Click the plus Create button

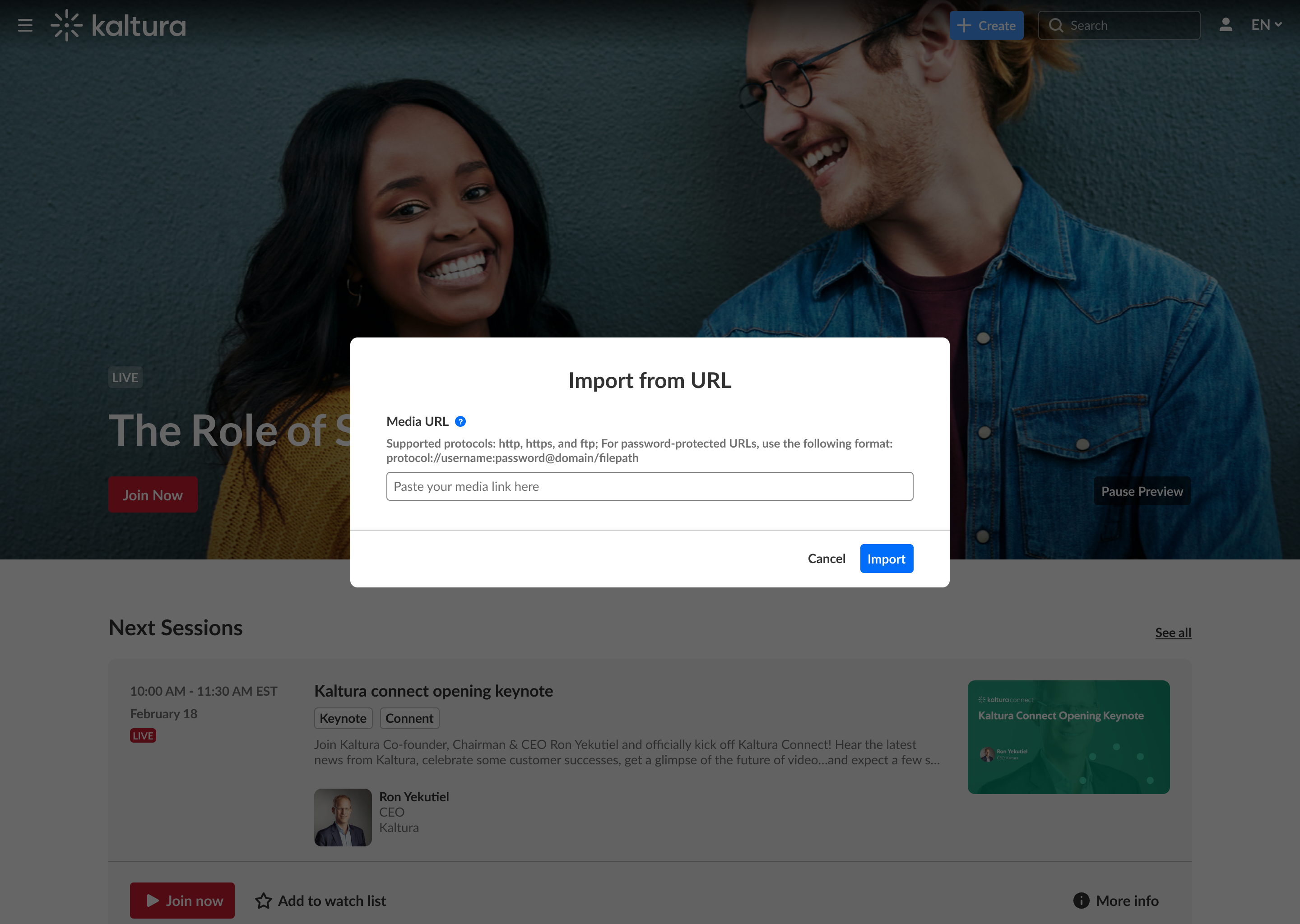click(986, 26)
